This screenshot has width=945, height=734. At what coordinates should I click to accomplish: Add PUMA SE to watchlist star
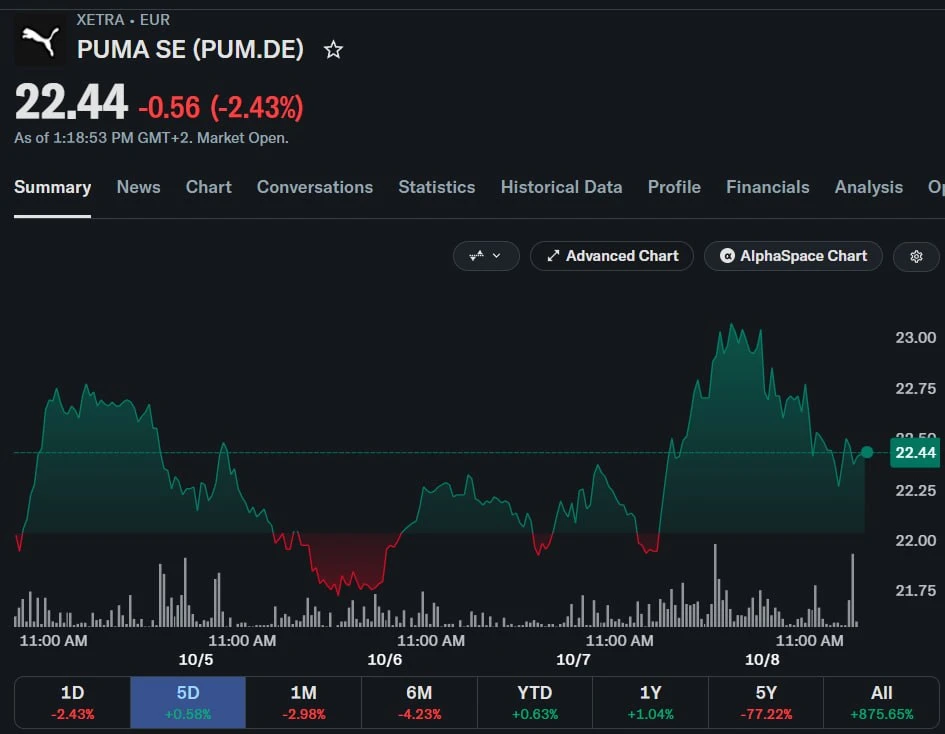(333, 49)
